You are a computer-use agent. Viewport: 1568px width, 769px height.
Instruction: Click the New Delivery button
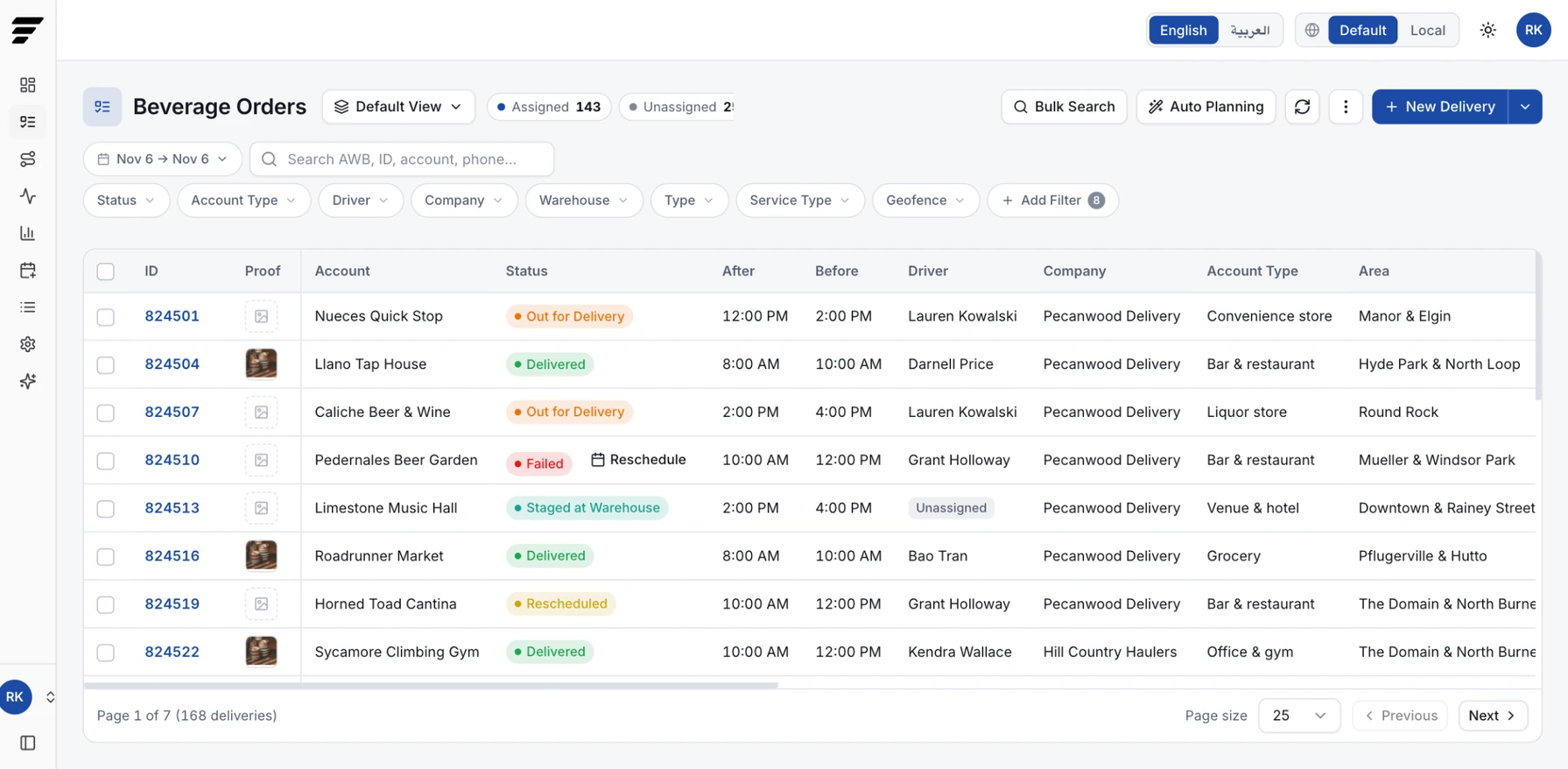tap(1440, 107)
